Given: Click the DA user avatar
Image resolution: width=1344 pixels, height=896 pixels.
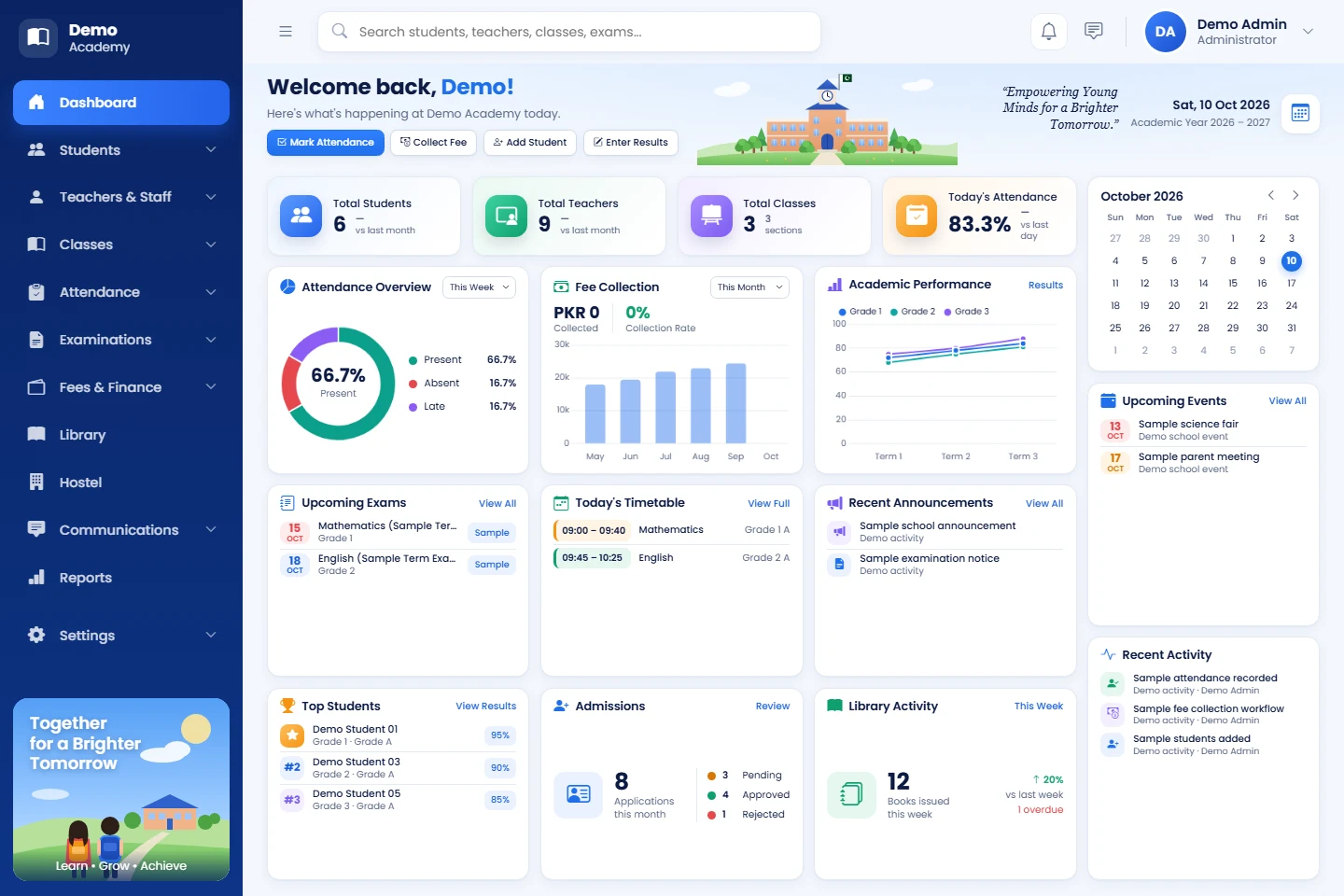Looking at the screenshot, I should point(1165,32).
